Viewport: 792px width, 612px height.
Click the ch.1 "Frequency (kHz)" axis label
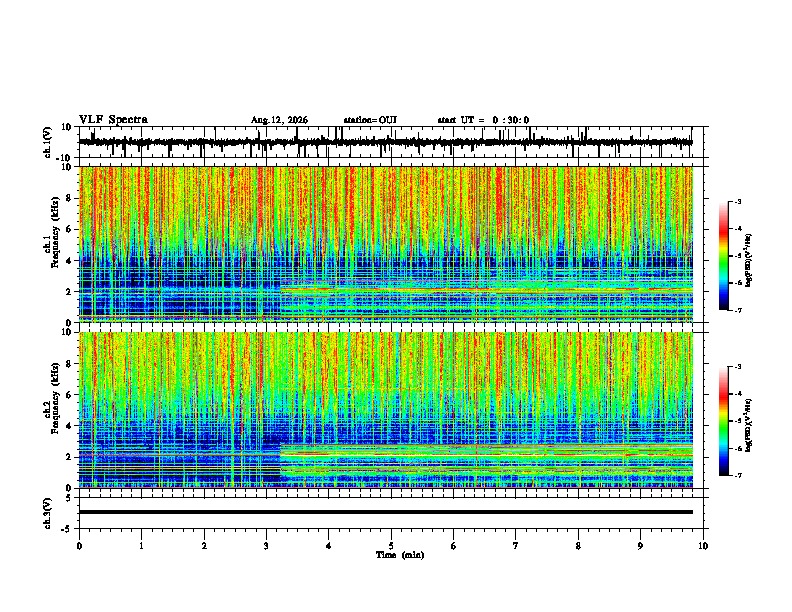pyautogui.click(x=55, y=232)
